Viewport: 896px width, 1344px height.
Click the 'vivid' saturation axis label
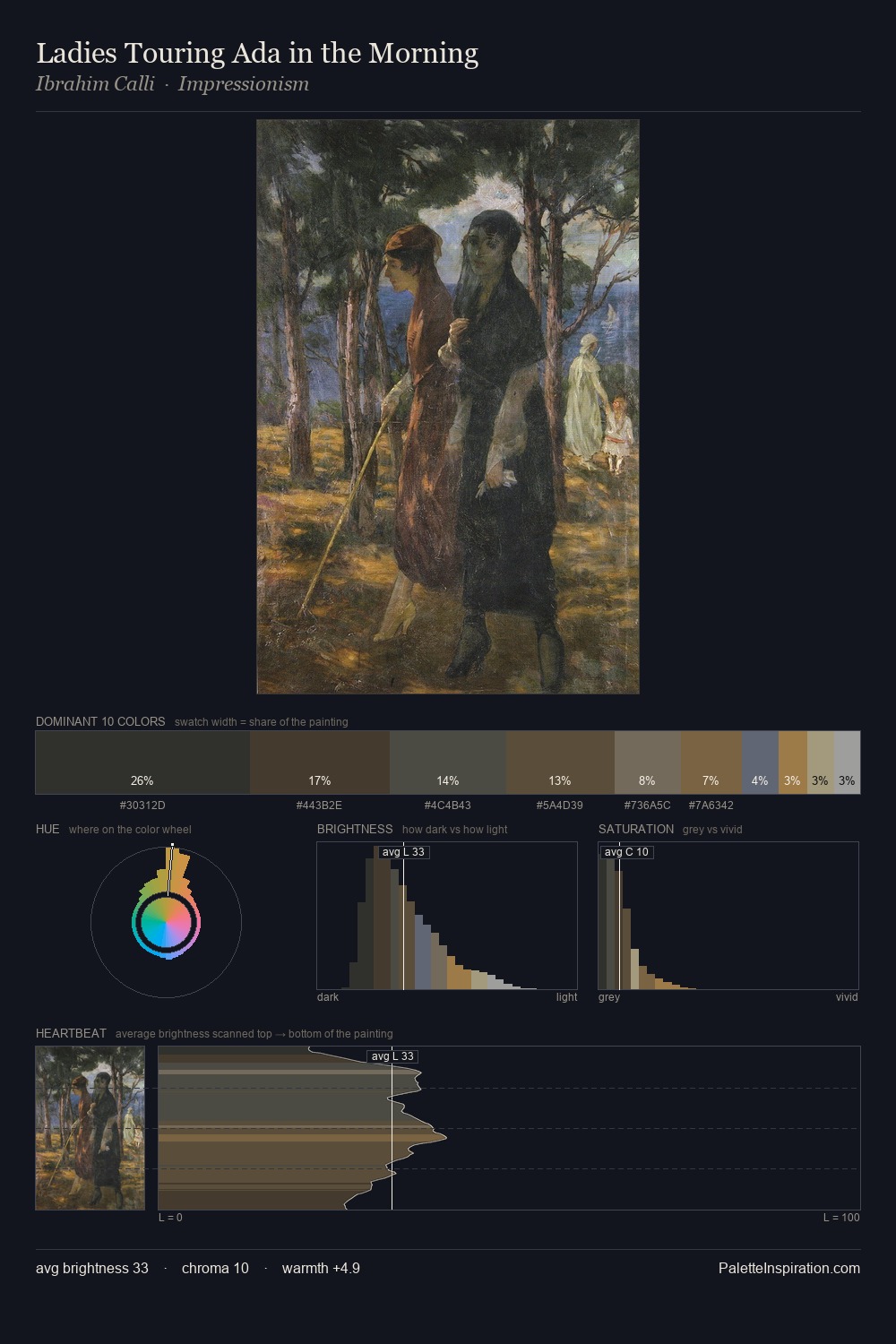pyautogui.click(x=847, y=997)
